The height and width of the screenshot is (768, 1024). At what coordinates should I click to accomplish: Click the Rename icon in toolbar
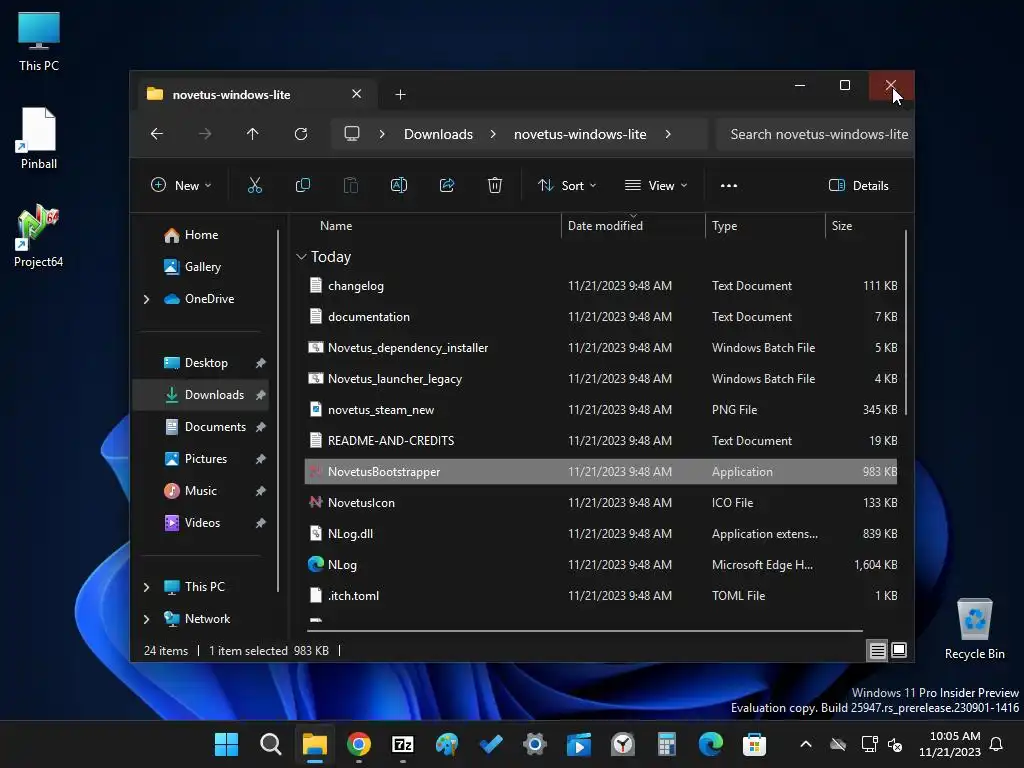(399, 185)
